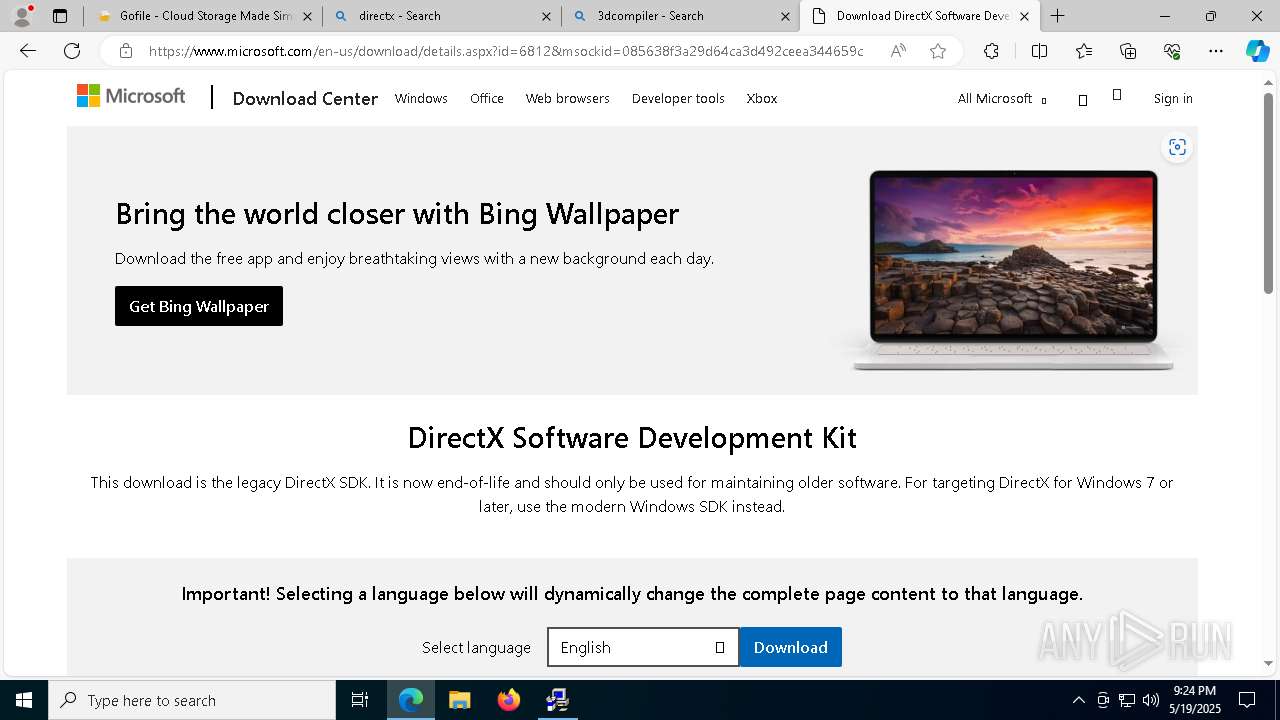Click the Microsoft logo
Screen dimensions: 1280x720
click(x=131, y=96)
